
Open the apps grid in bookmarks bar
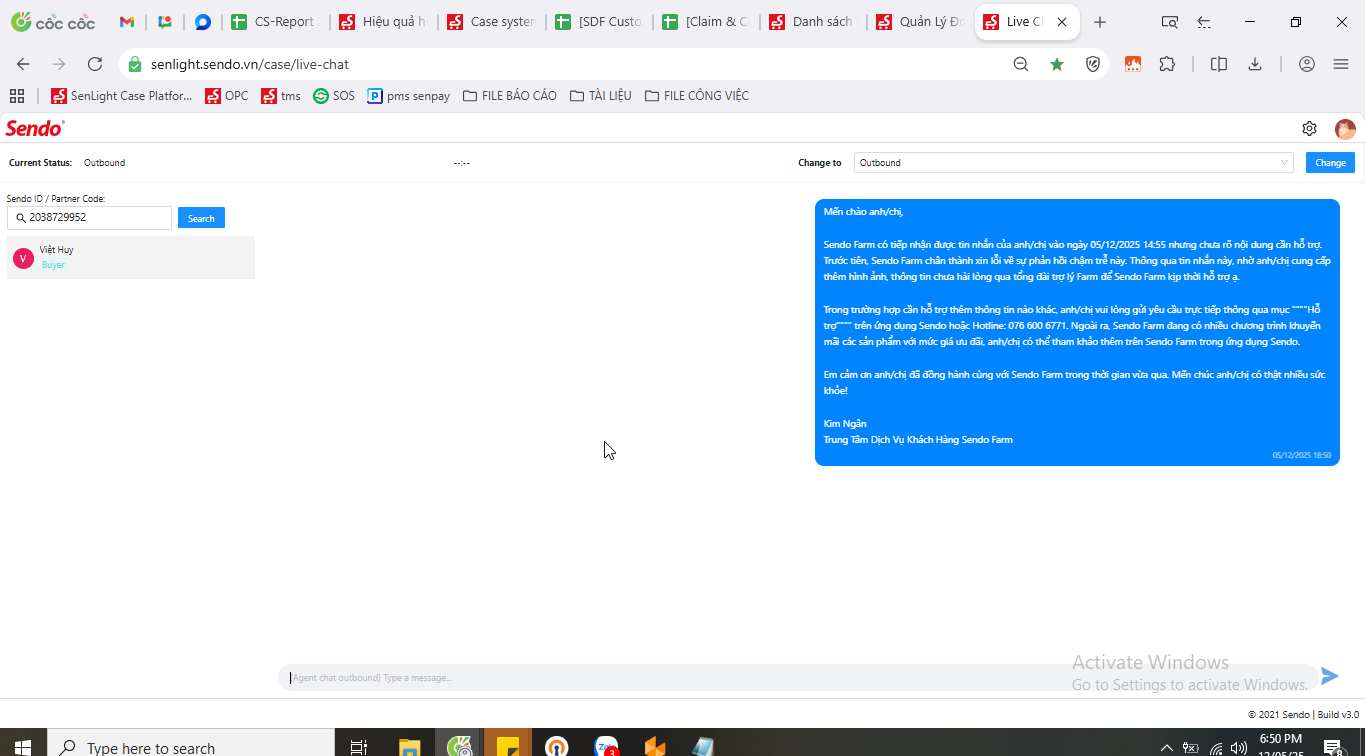click(x=17, y=96)
